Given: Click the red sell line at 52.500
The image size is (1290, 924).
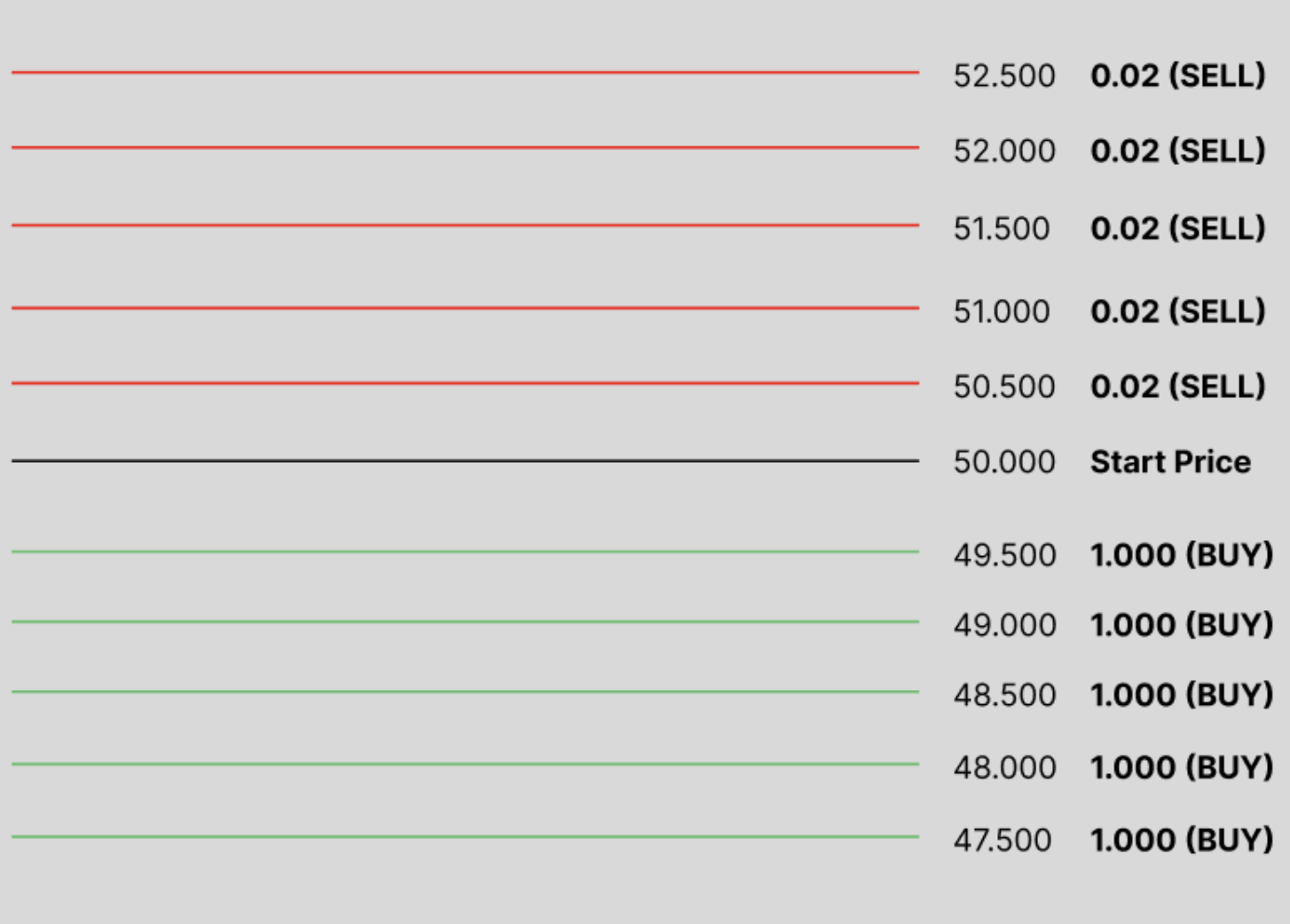Looking at the screenshot, I should click(465, 72).
